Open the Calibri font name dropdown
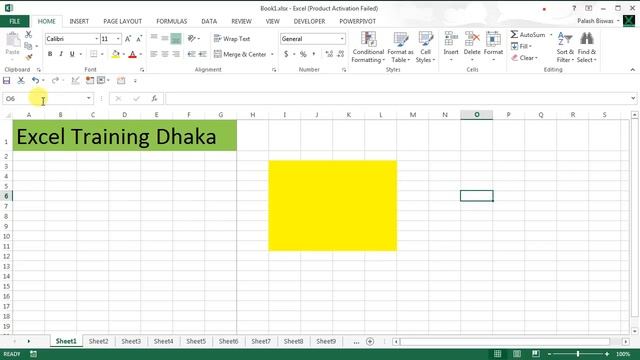This screenshot has height=360, width=640. tap(97, 39)
